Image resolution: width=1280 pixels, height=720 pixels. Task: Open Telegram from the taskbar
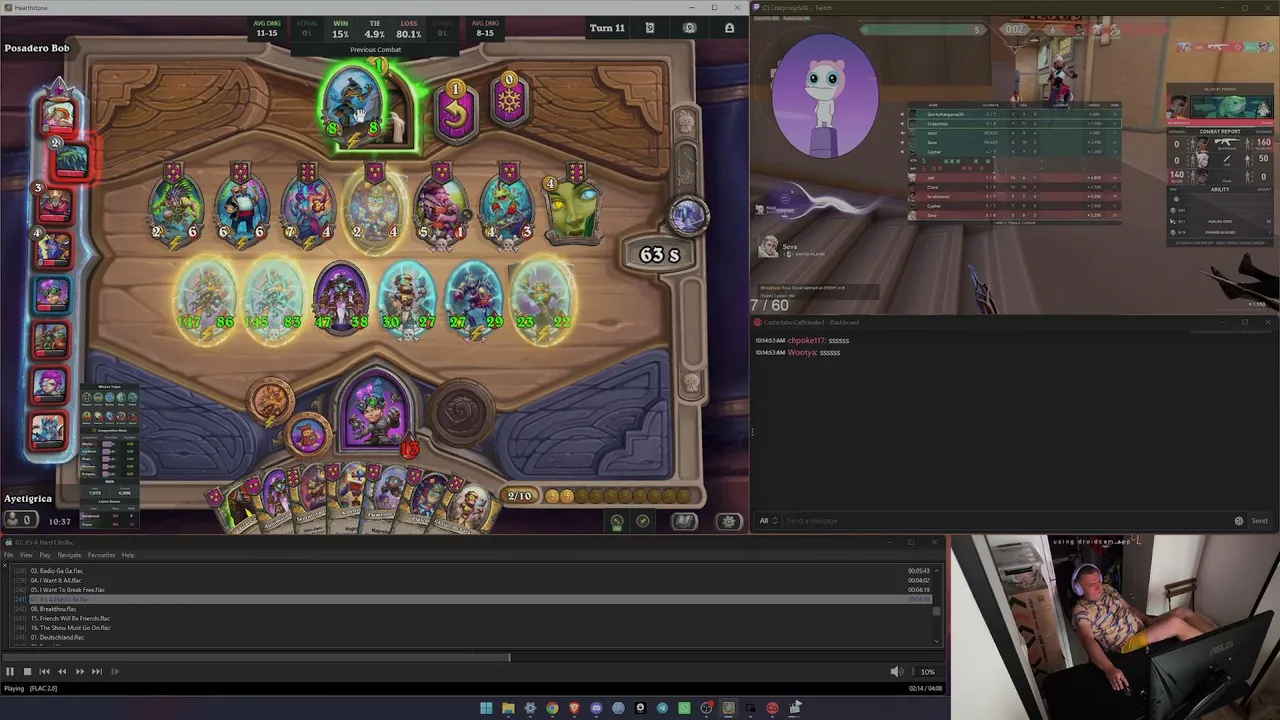click(662, 708)
